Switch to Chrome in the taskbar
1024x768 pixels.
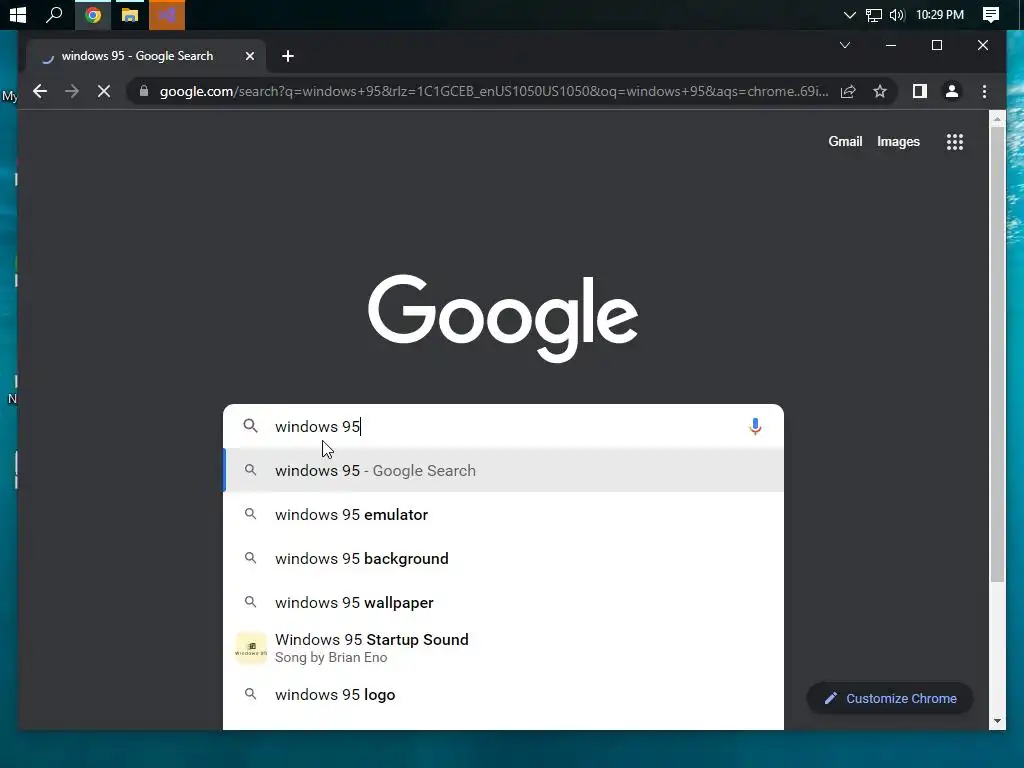coord(93,14)
